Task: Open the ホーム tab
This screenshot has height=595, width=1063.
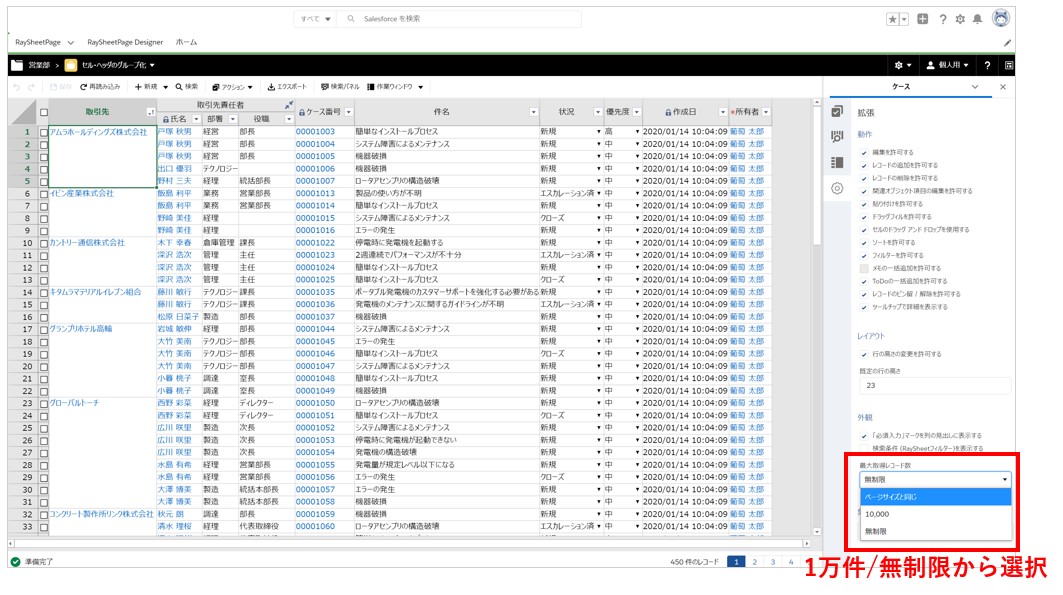Action: (x=186, y=42)
